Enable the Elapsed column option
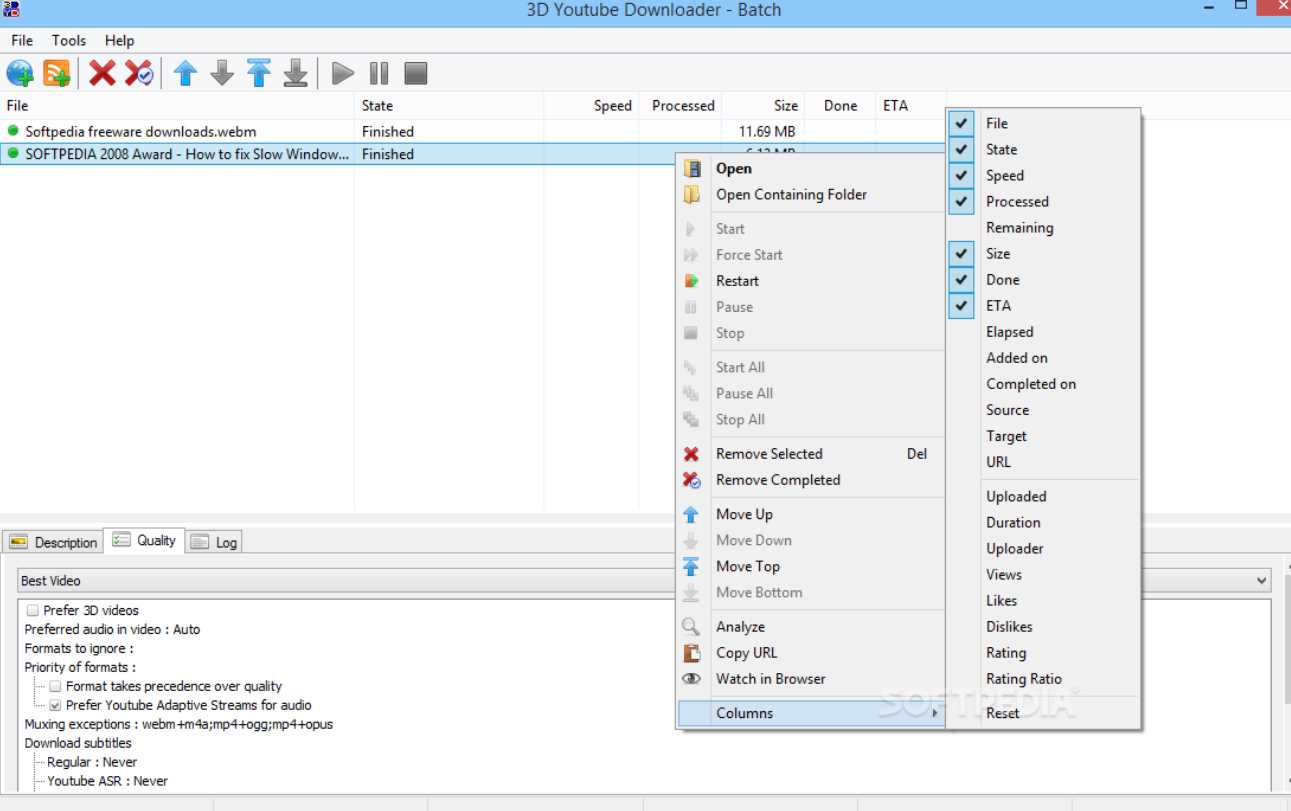Viewport: 1291px width, 811px height. pyautogui.click(x=1009, y=331)
